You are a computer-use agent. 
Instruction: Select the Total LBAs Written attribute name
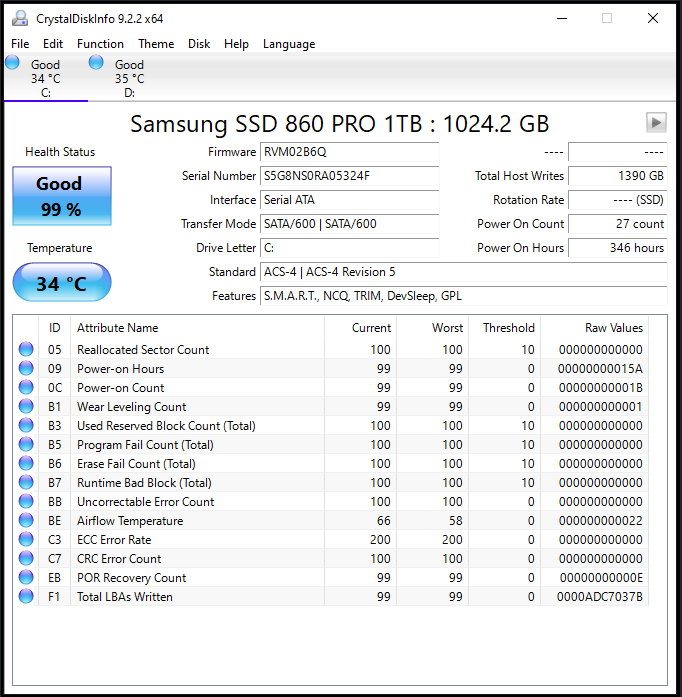point(125,597)
